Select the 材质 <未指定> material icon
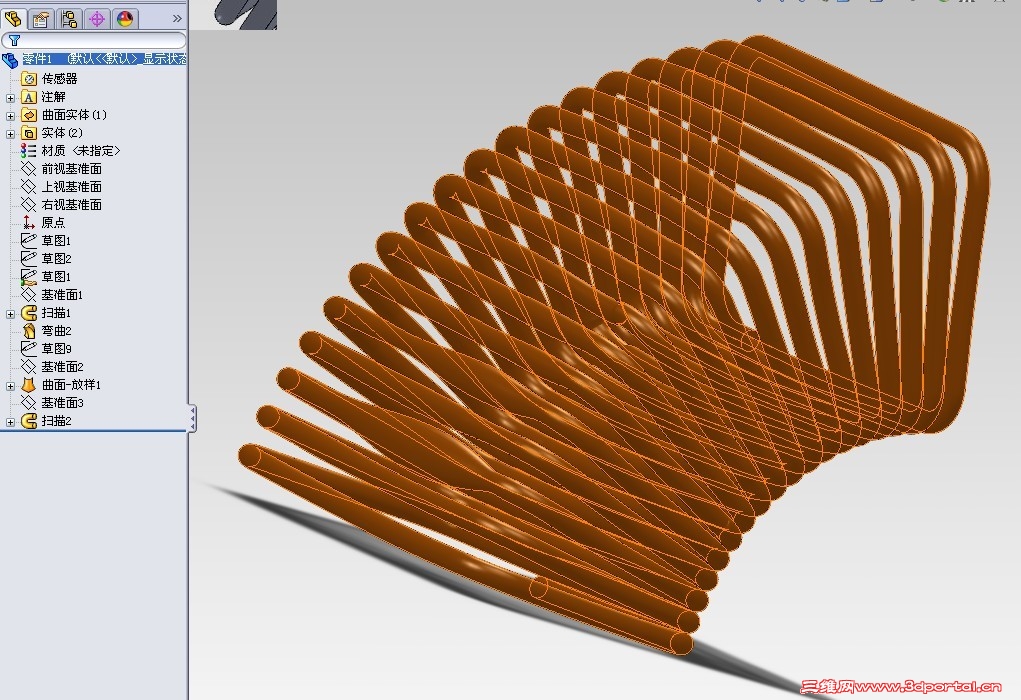Viewport: 1021px width, 700px height. point(29,151)
